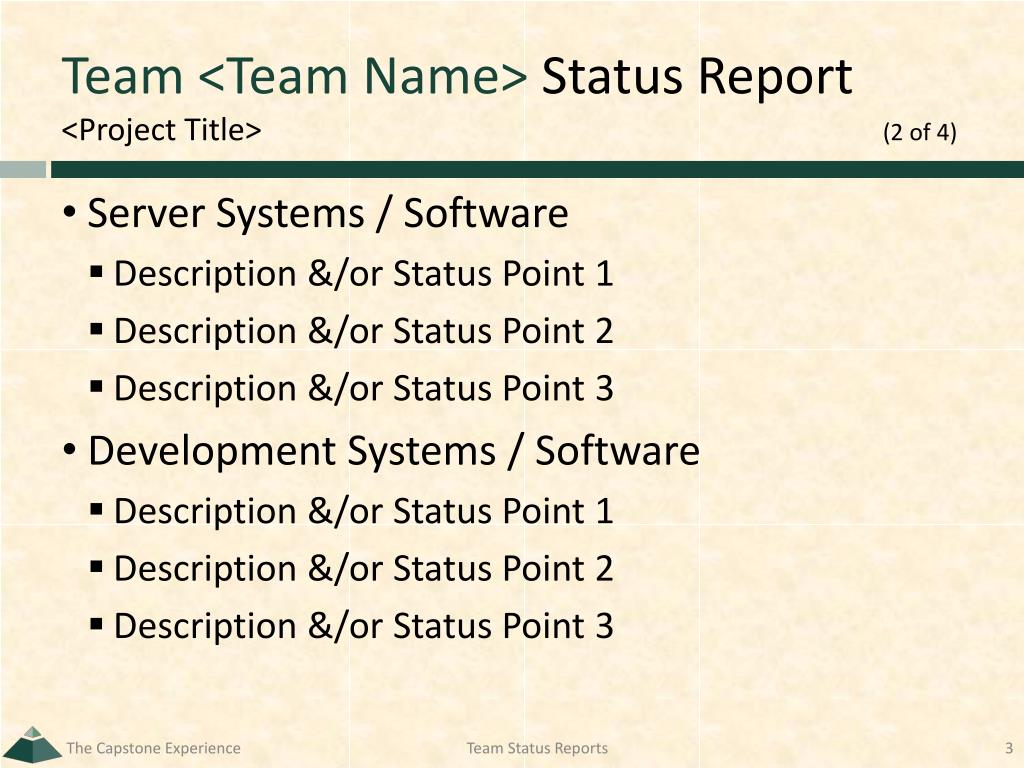Click the 'Server Systems / Software' bullet
The image size is (1024, 768).
point(328,214)
